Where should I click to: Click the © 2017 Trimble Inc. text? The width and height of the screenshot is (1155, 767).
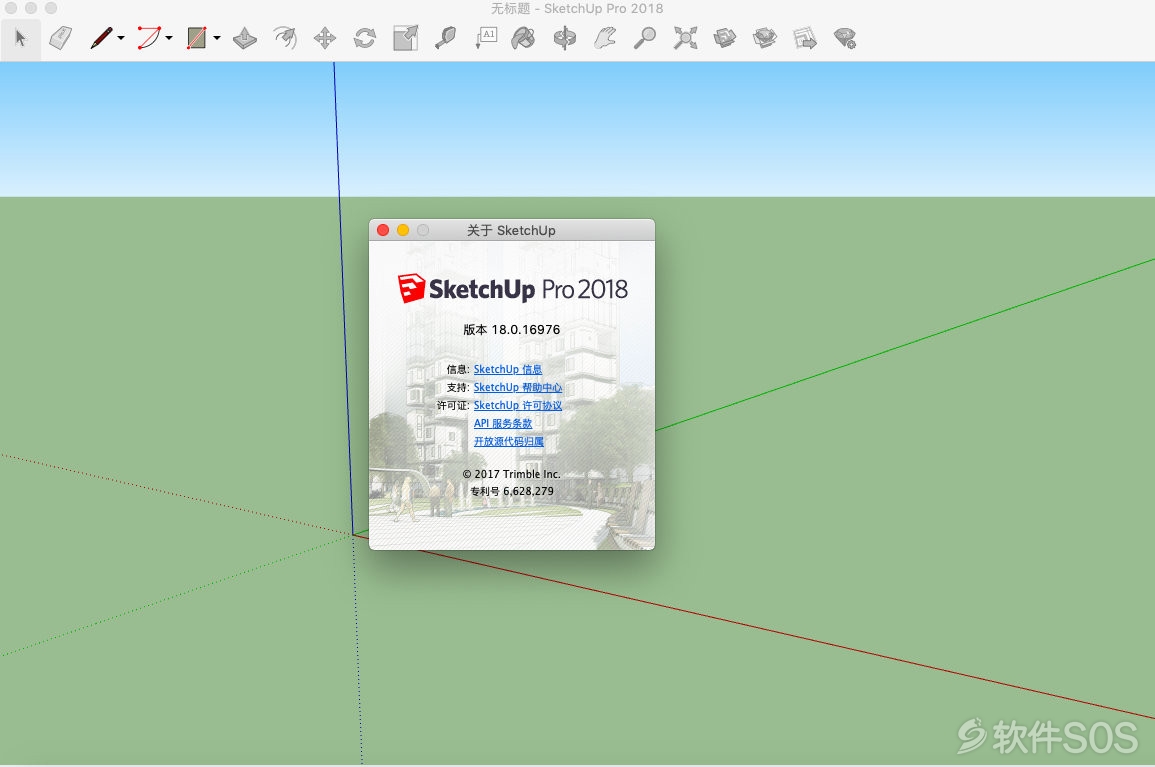512,474
